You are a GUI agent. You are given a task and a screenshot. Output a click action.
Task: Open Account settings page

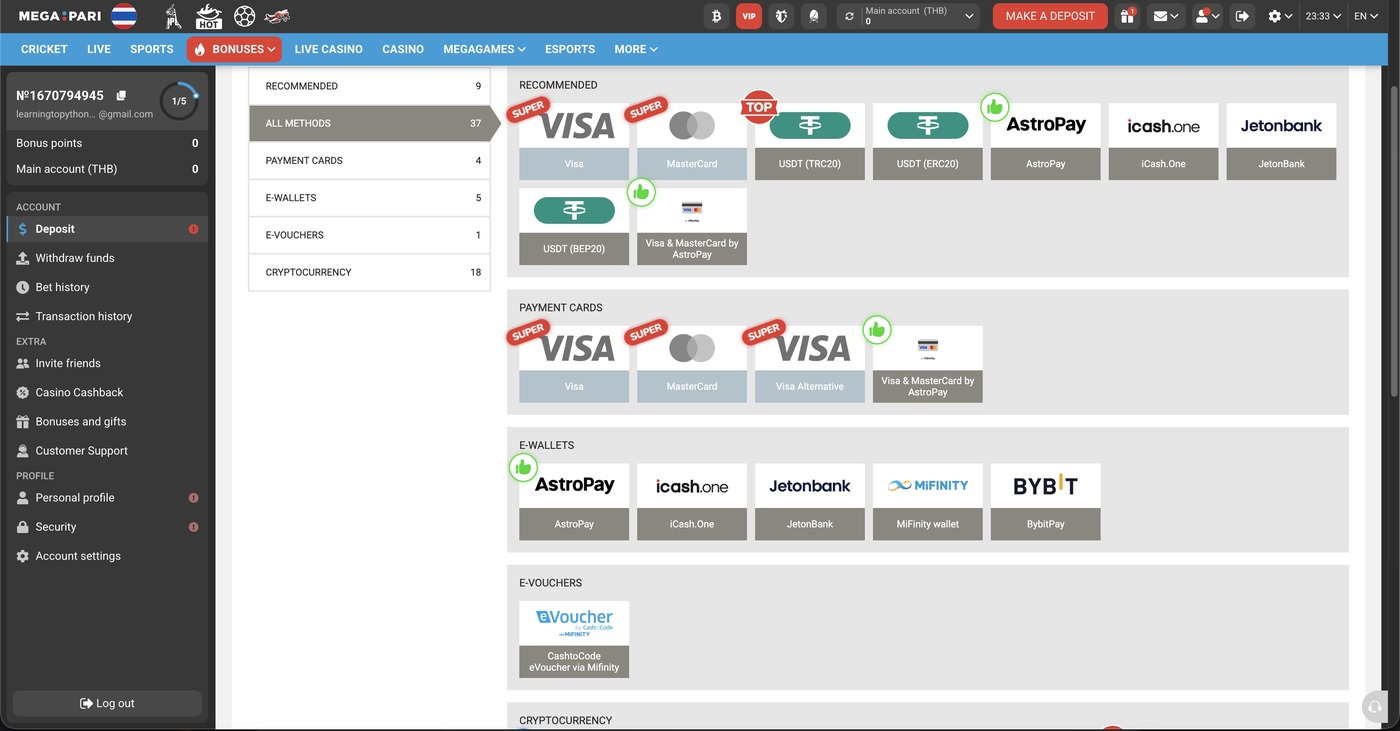coord(107,555)
